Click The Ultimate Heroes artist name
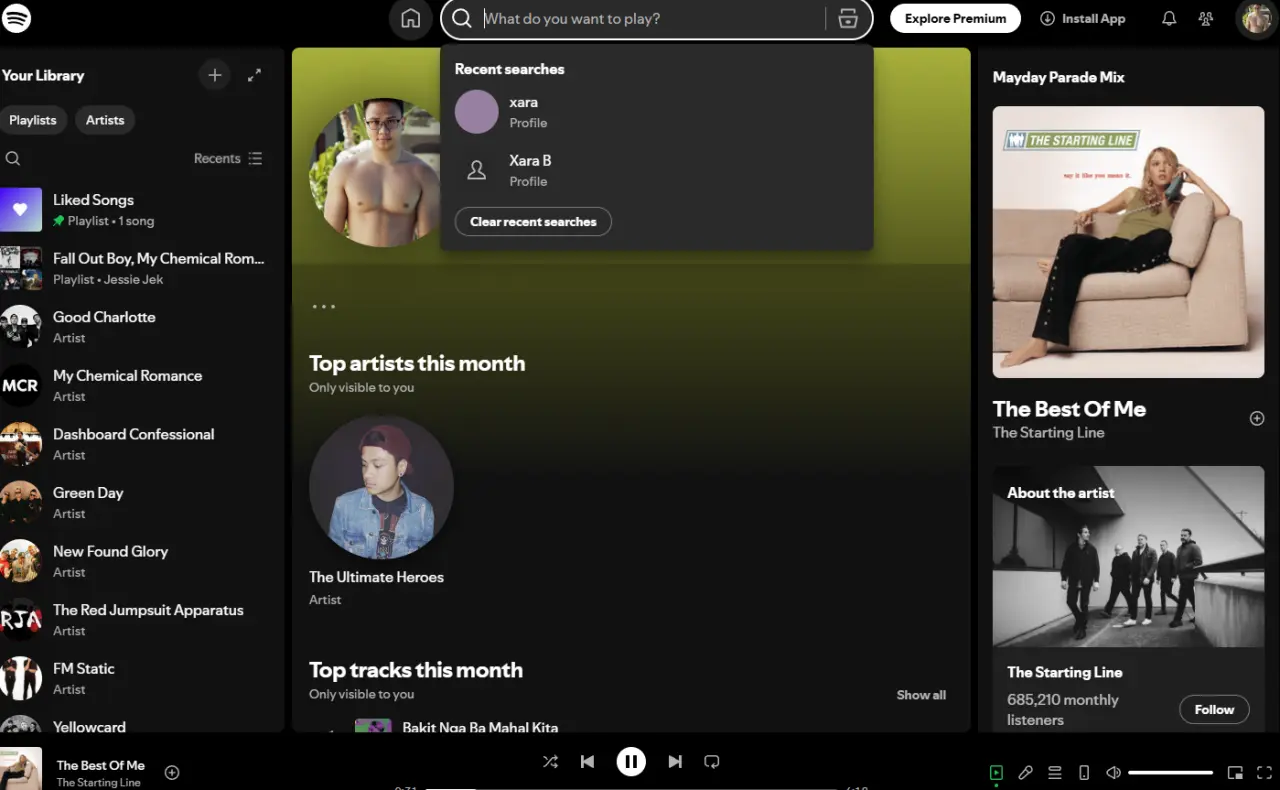 pos(376,577)
